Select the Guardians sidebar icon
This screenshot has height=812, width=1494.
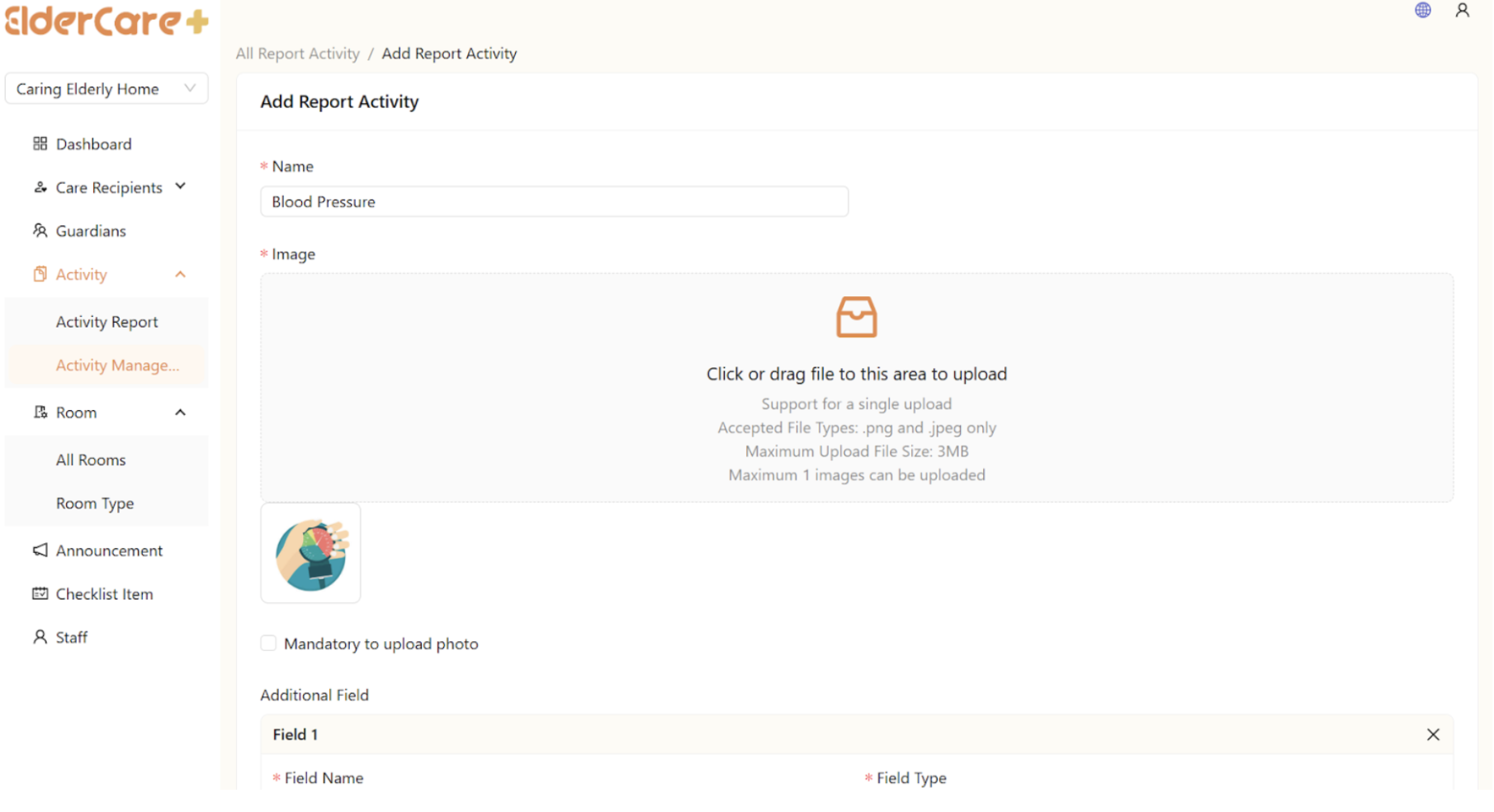click(40, 230)
